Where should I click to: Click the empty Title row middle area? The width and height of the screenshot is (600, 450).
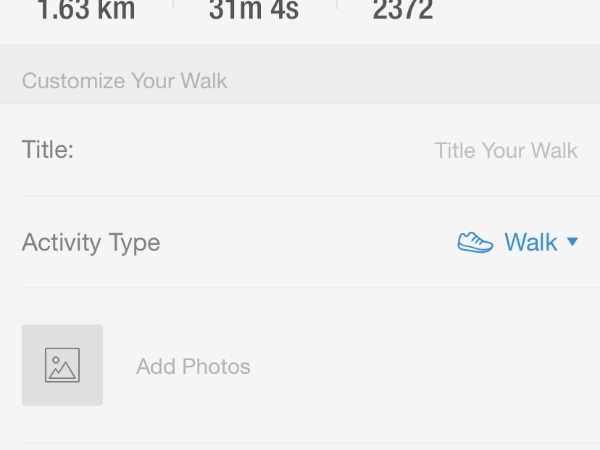pos(253,150)
